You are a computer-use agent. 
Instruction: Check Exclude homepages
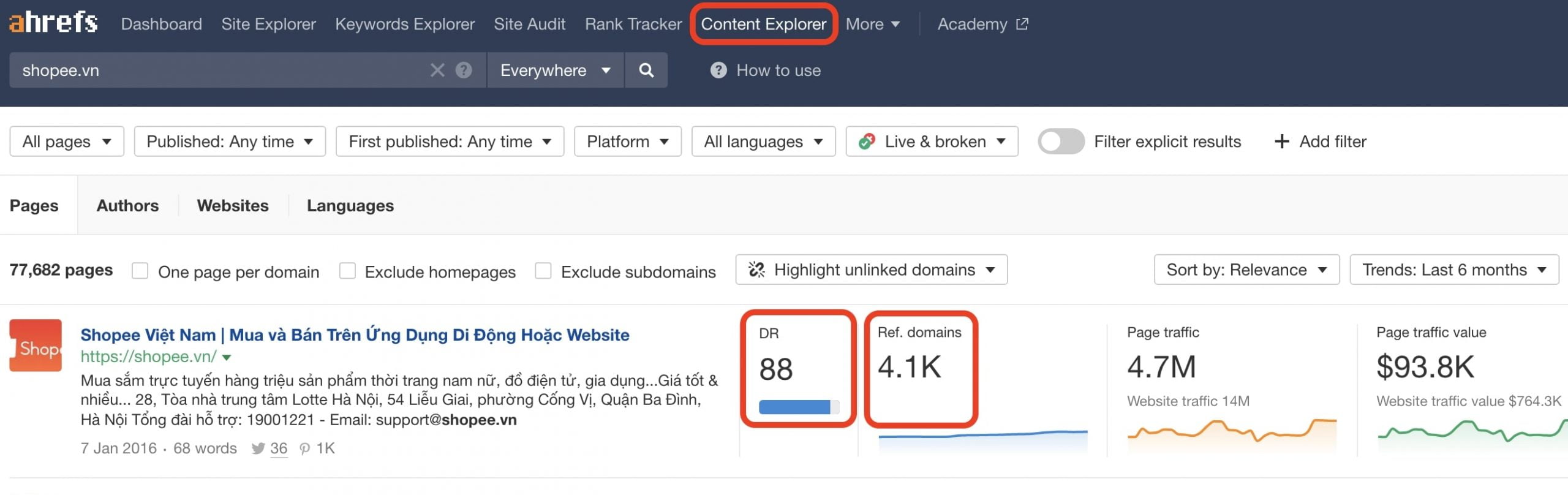coord(347,271)
